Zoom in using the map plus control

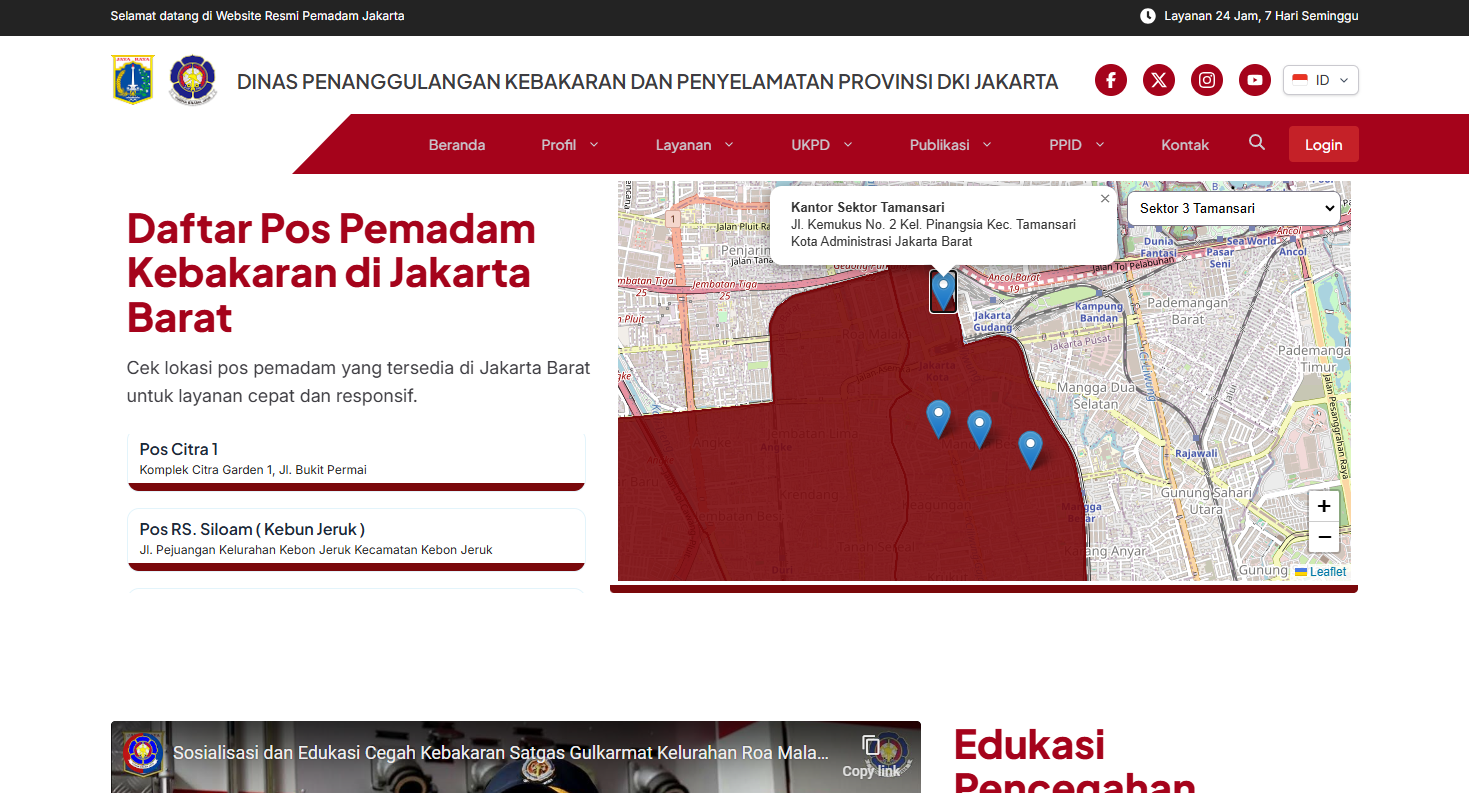coord(1323,506)
